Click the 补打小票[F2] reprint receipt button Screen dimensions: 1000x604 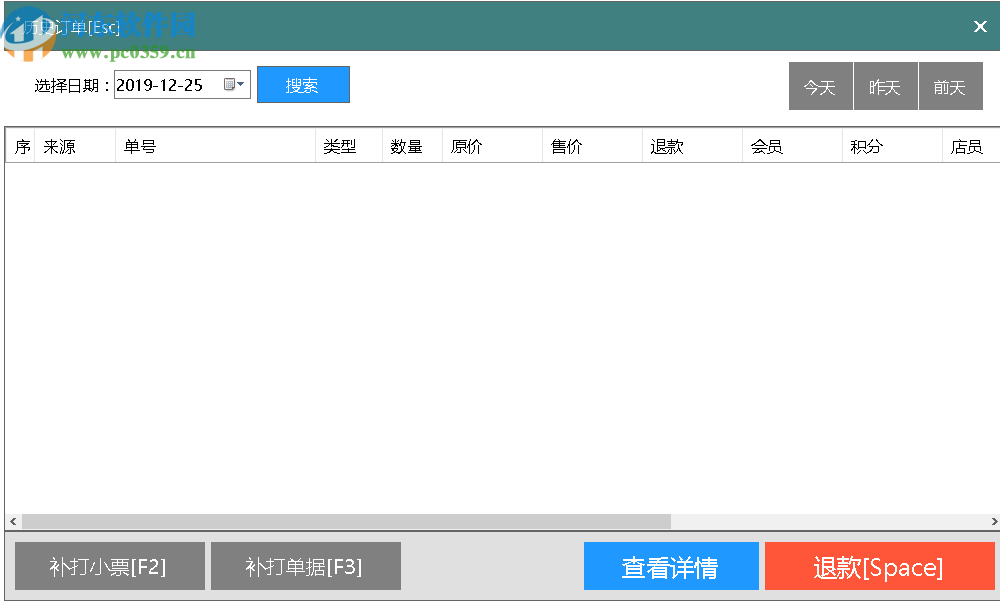click(110, 566)
